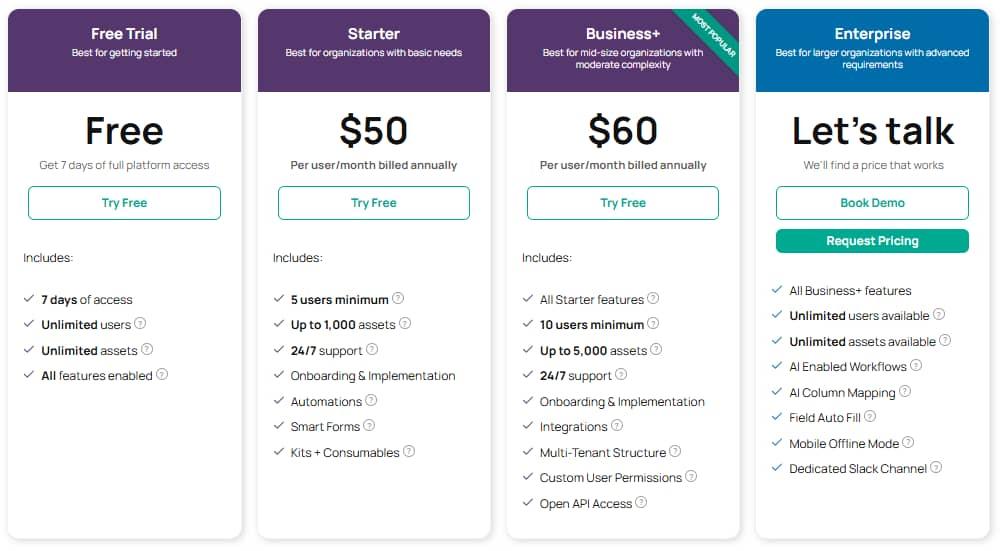
Task: Click info icon beside AI Column Mapping
Action: point(905,392)
